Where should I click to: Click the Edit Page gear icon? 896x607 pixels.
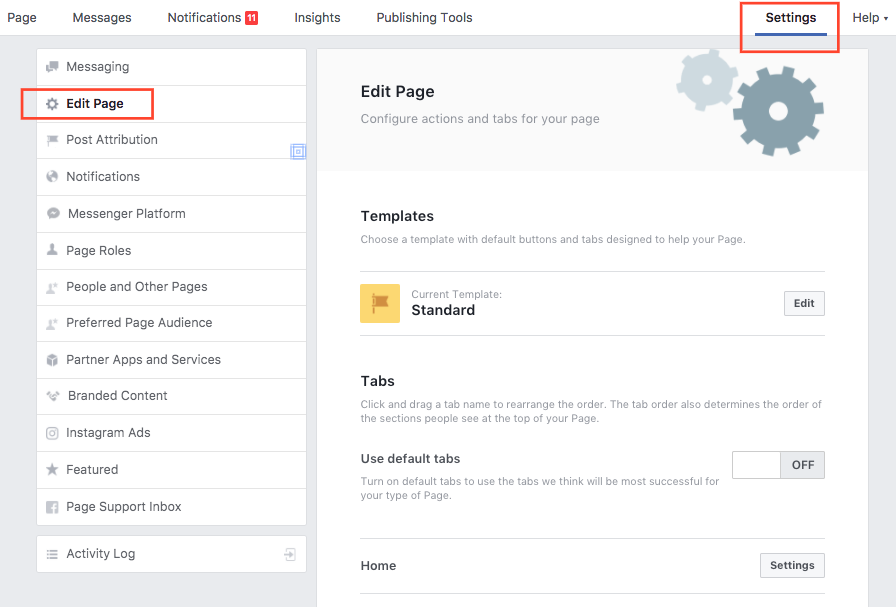tap(52, 103)
